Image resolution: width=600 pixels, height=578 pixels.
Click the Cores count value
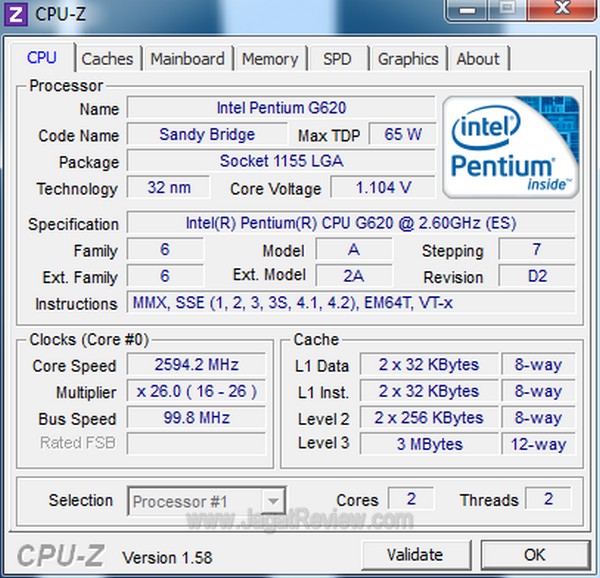pos(411,498)
